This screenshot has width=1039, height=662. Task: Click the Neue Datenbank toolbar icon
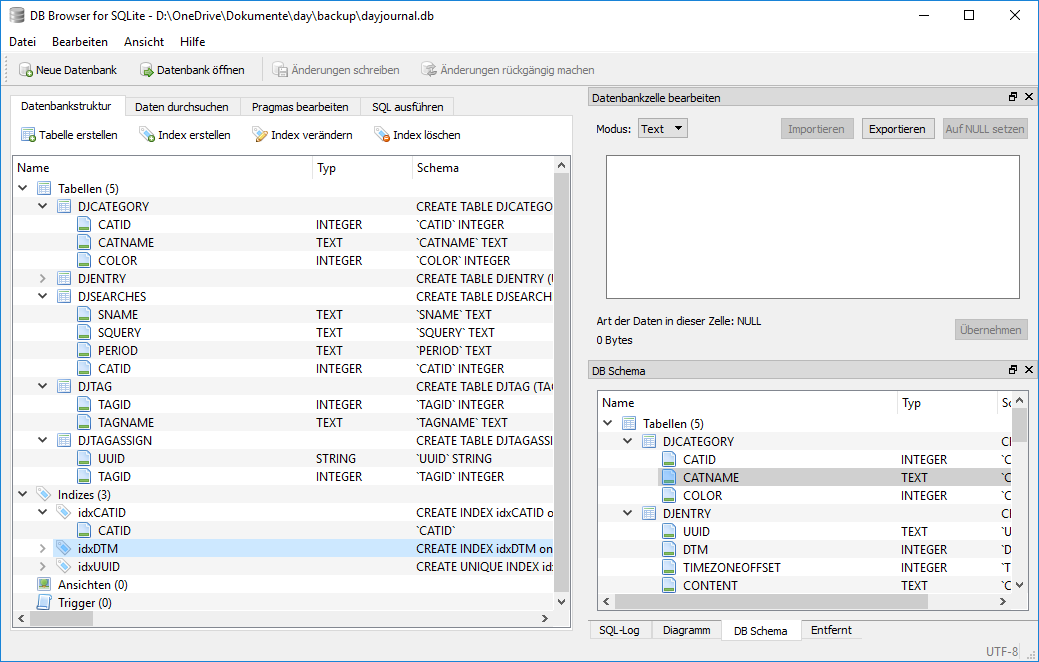pyautogui.click(x=26, y=70)
